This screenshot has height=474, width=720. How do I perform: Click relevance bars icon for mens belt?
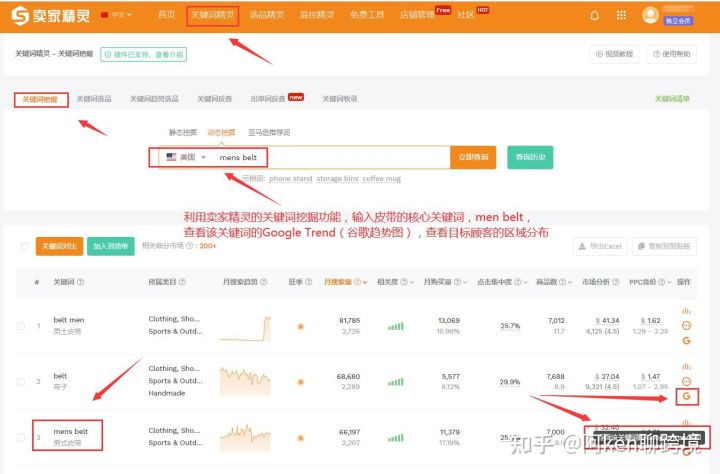pyautogui.click(x=395, y=438)
